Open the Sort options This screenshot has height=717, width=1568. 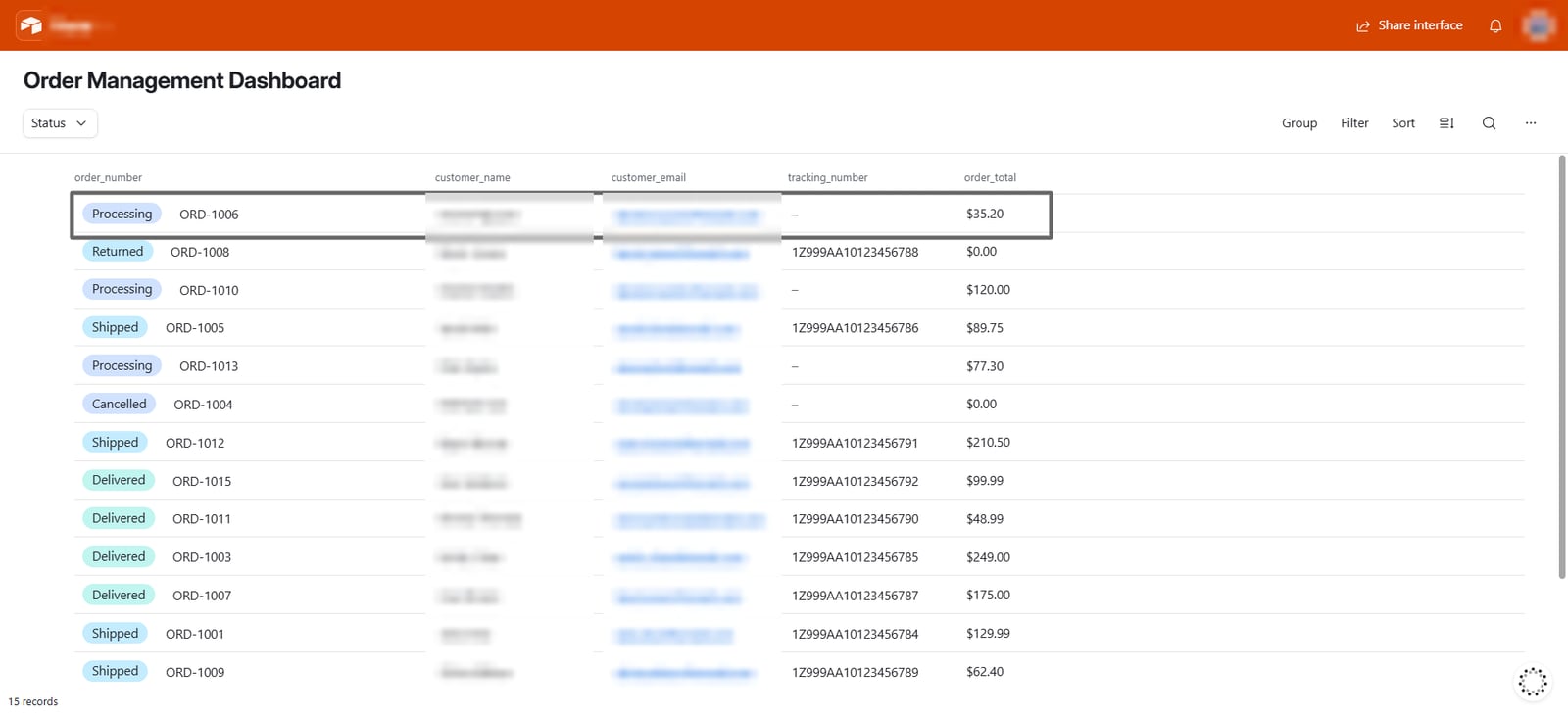(x=1403, y=123)
